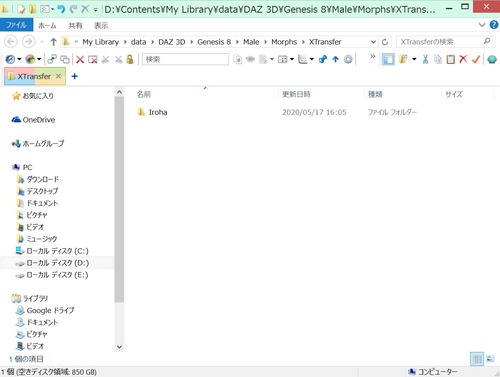This screenshot has width=500, height=377.
Task: Click the folder options icon beside pane toggle
Action: click(403, 59)
